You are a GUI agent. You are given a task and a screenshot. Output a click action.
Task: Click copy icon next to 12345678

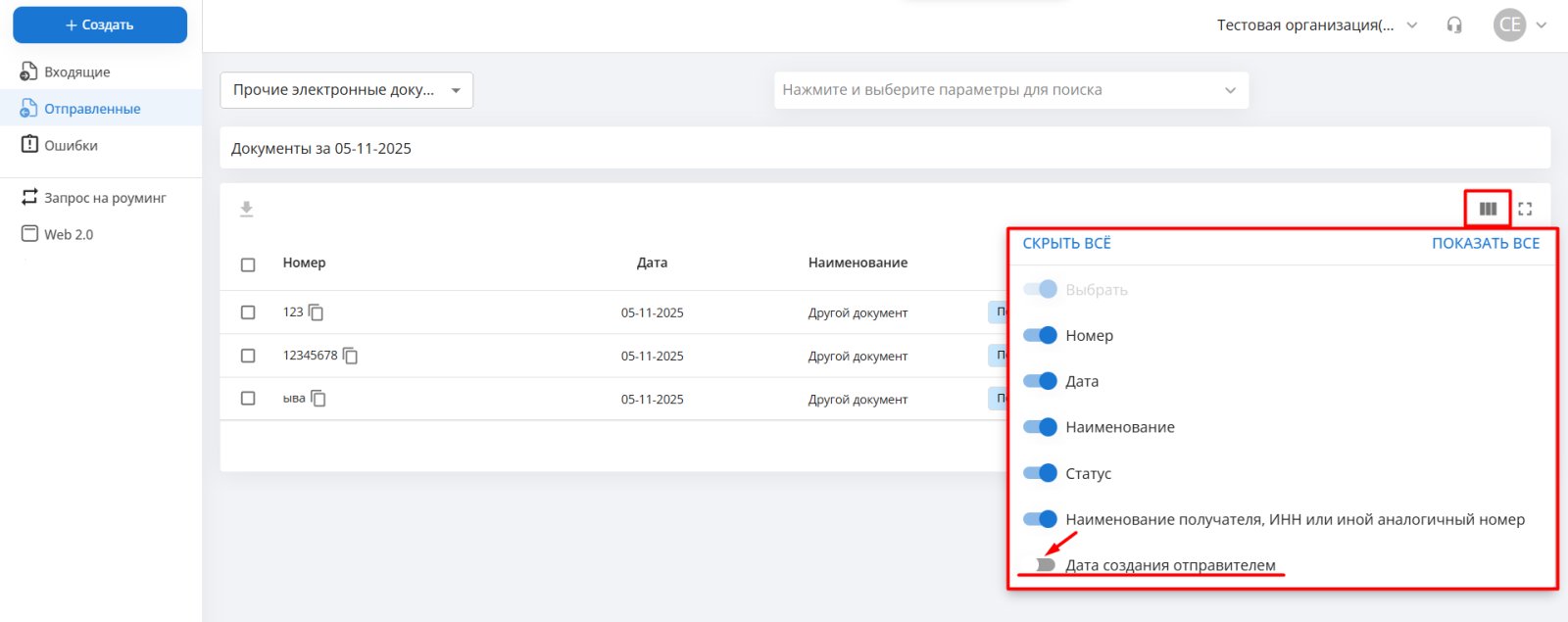point(351,356)
